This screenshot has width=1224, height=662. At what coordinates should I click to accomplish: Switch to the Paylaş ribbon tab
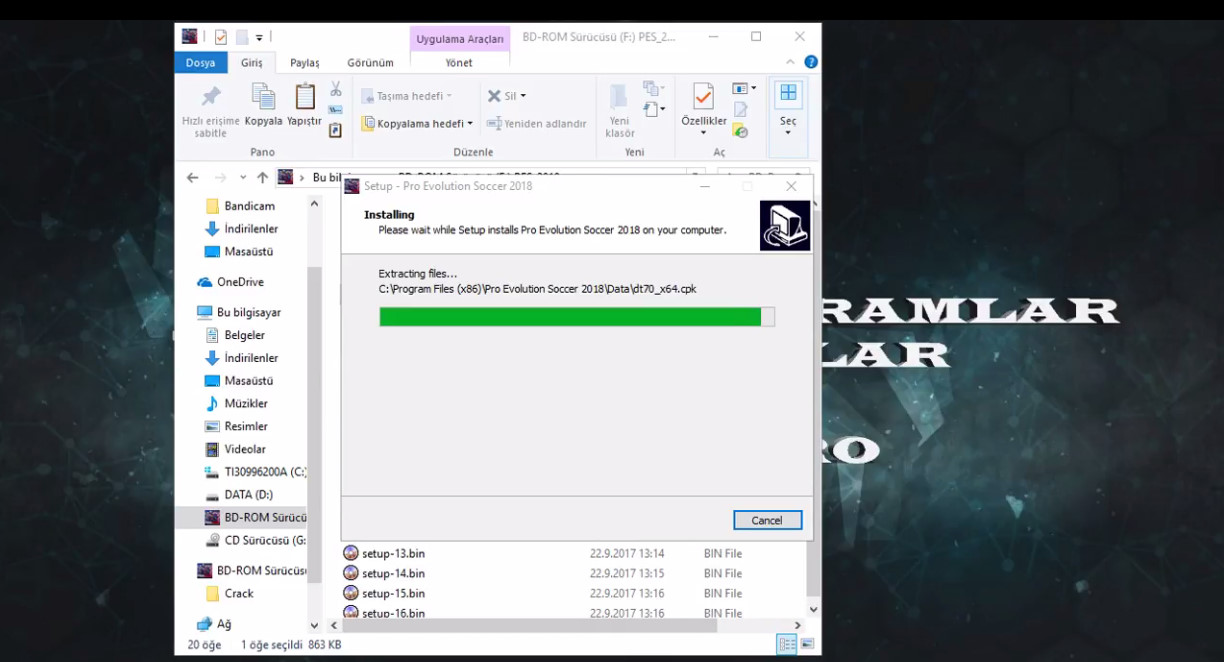pyautogui.click(x=305, y=62)
